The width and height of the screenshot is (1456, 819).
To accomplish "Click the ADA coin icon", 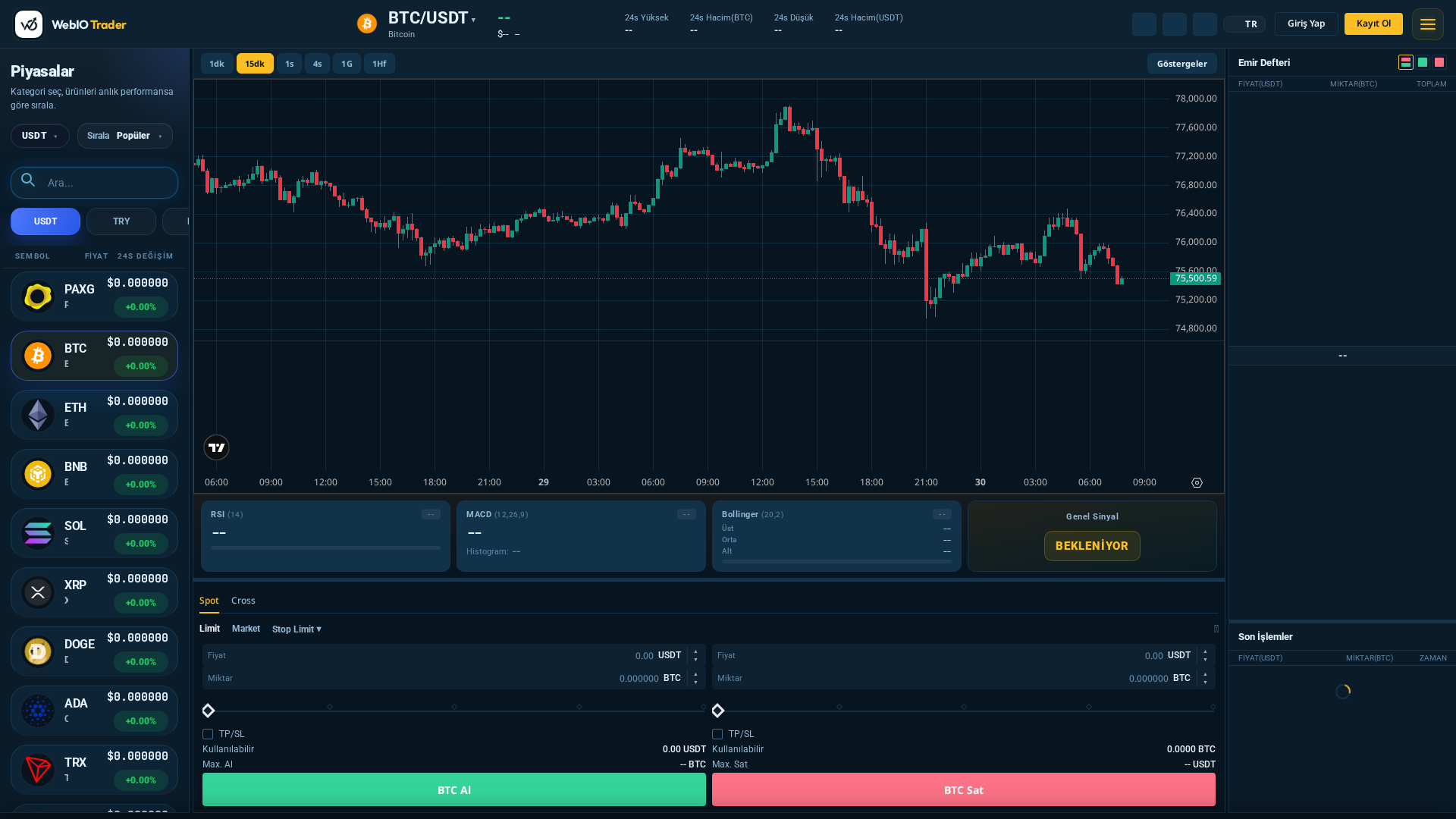I will click(x=38, y=711).
